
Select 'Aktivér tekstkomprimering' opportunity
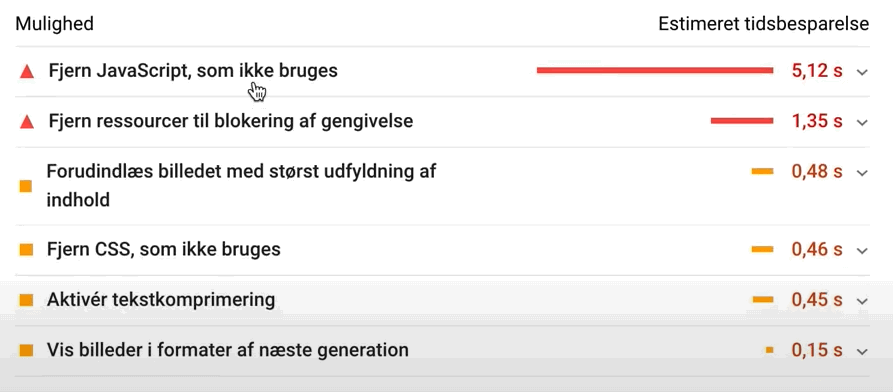click(161, 299)
